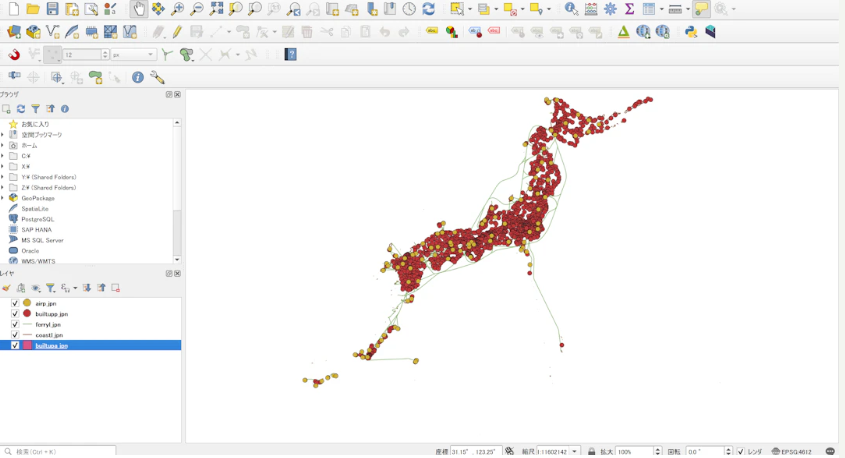This screenshot has height=458, width=845.
Task: Select the forryl_jpn layer
Action: (x=48, y=324)
